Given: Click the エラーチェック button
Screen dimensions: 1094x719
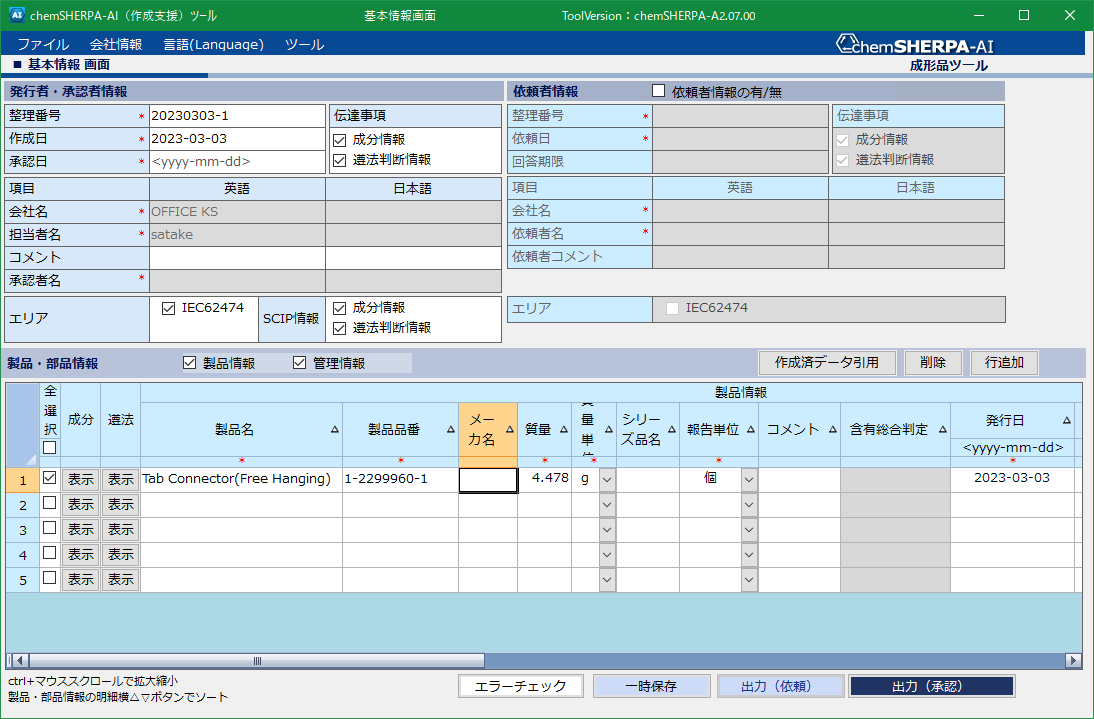Looking at the screenshot, I should 520,686.
